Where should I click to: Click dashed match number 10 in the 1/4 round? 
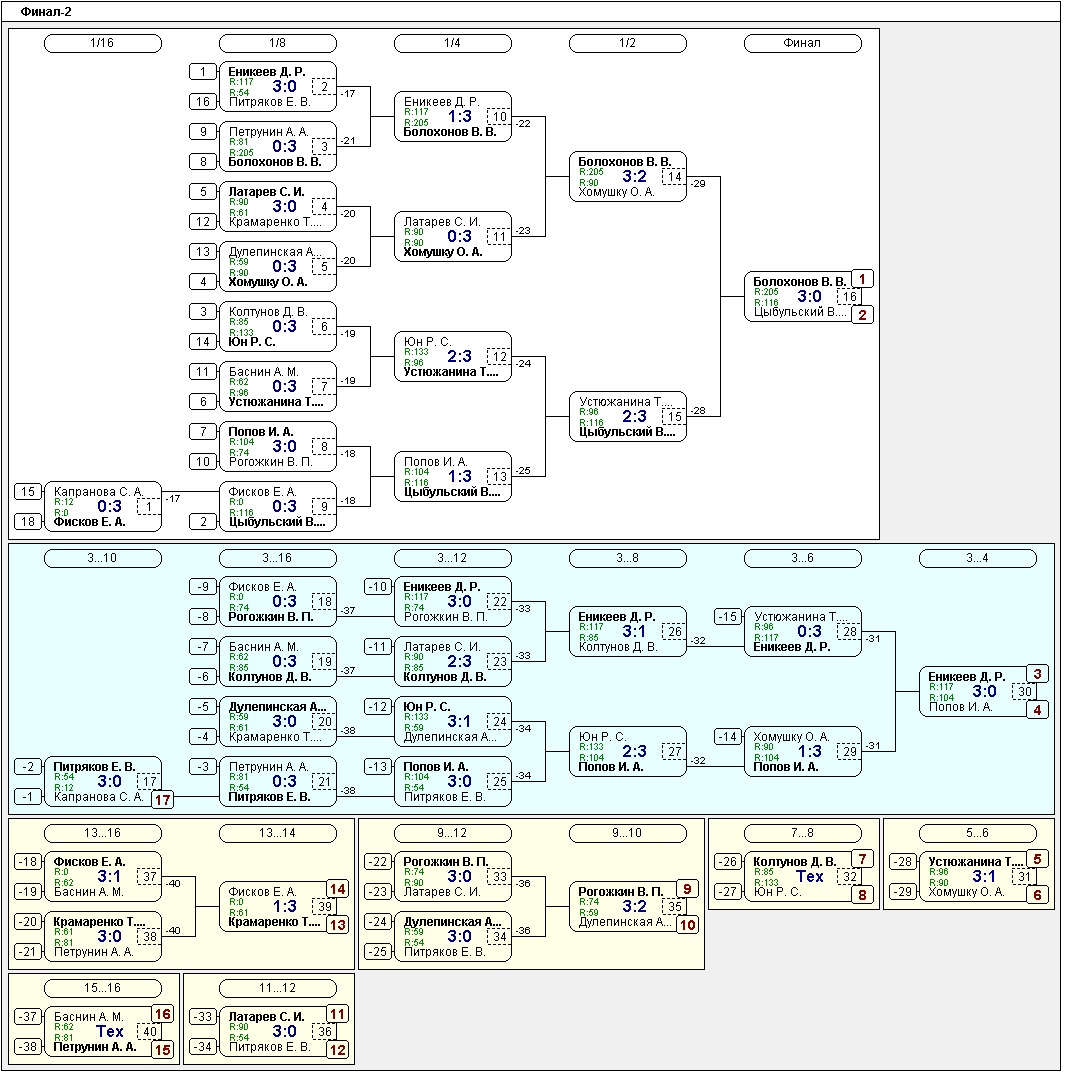(499, 117)
